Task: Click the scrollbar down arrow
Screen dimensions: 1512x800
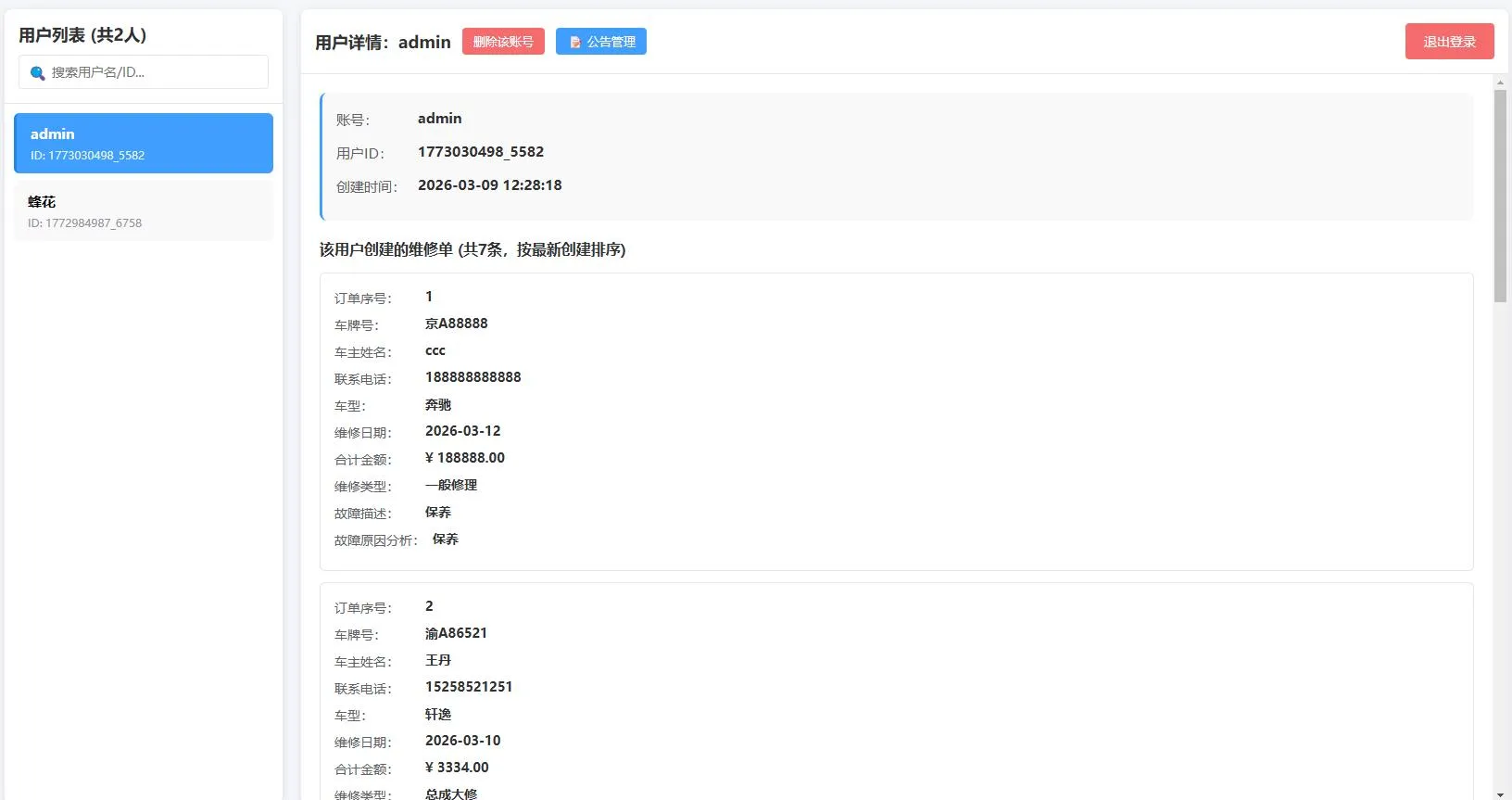Action: coord(1500,794)
